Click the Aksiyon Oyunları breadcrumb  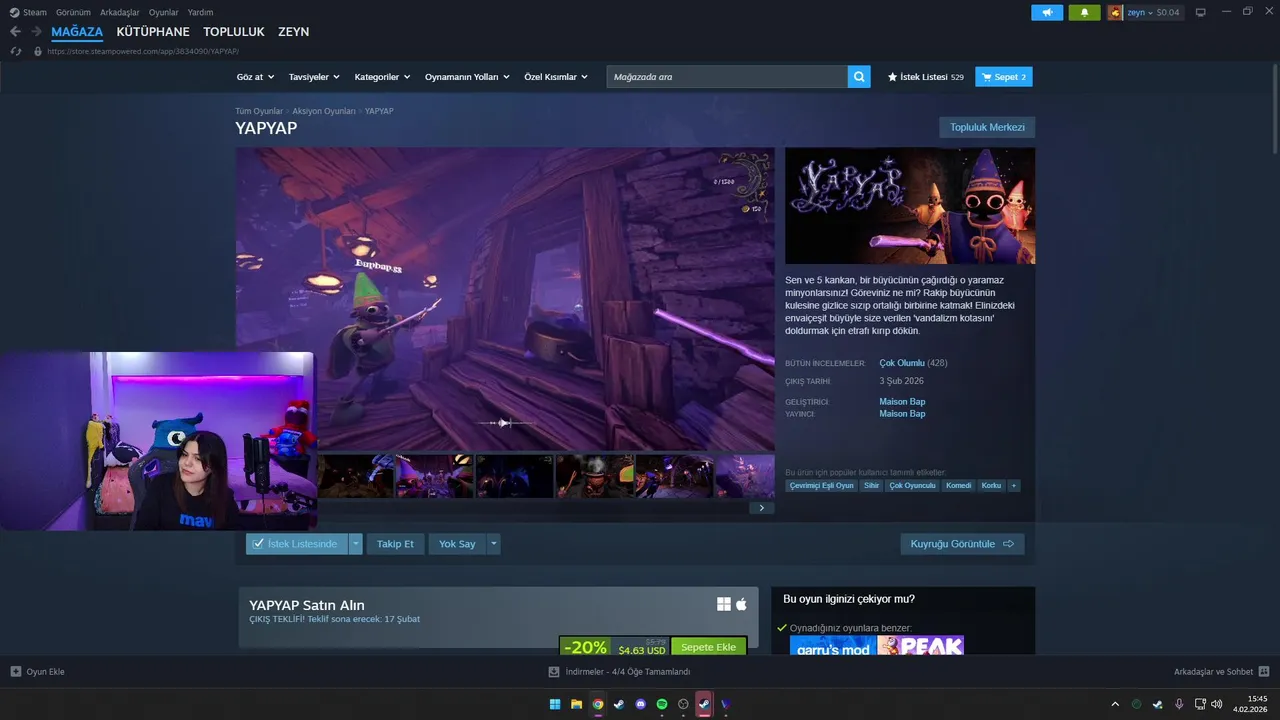pos(324,111)
